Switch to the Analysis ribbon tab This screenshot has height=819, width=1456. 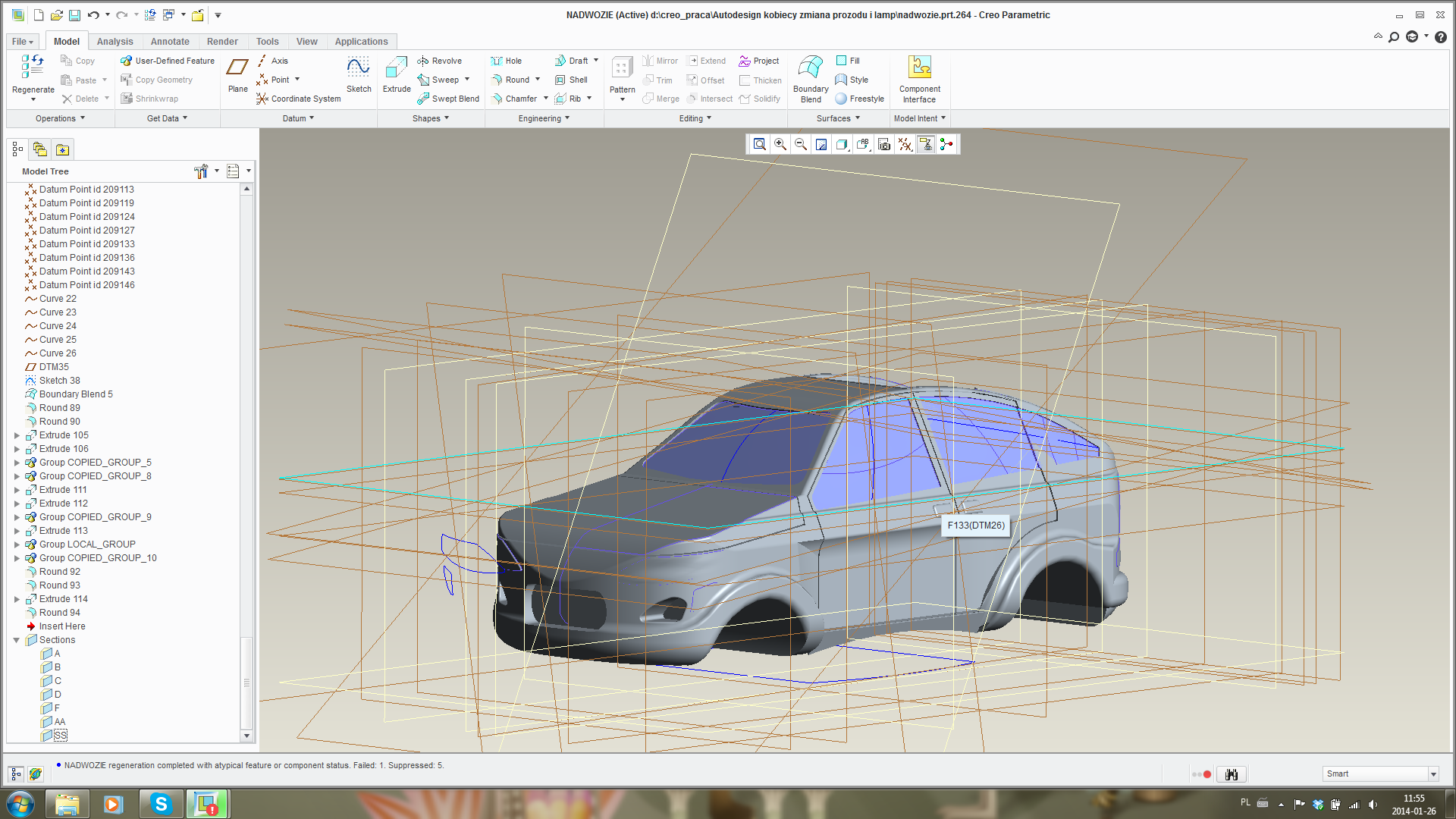(x=115, y=42)
